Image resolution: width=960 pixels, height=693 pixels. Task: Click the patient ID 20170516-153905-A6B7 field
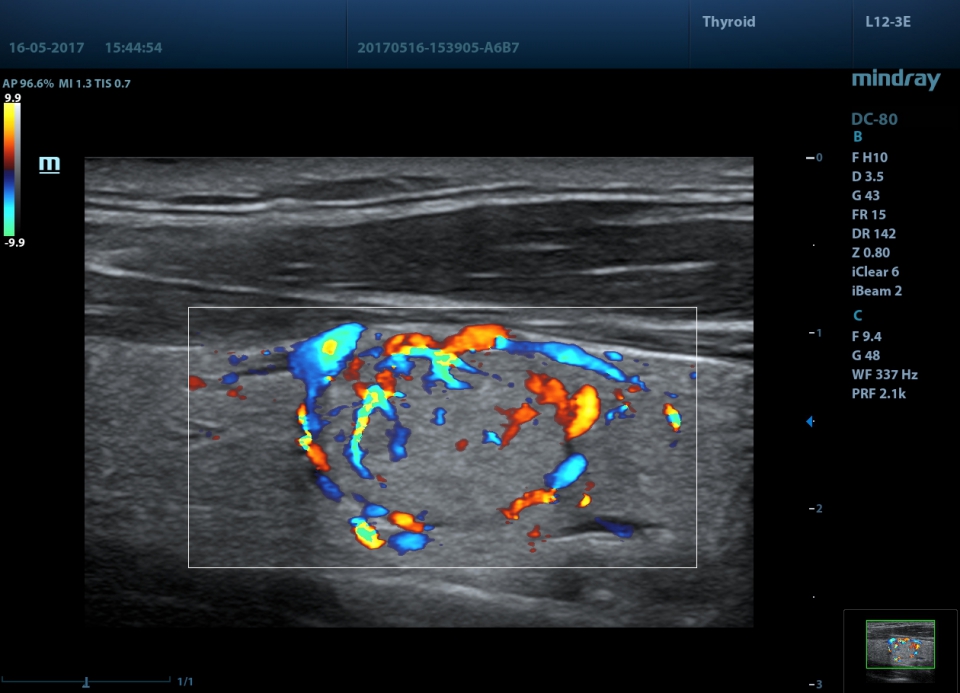pos(438,48)
